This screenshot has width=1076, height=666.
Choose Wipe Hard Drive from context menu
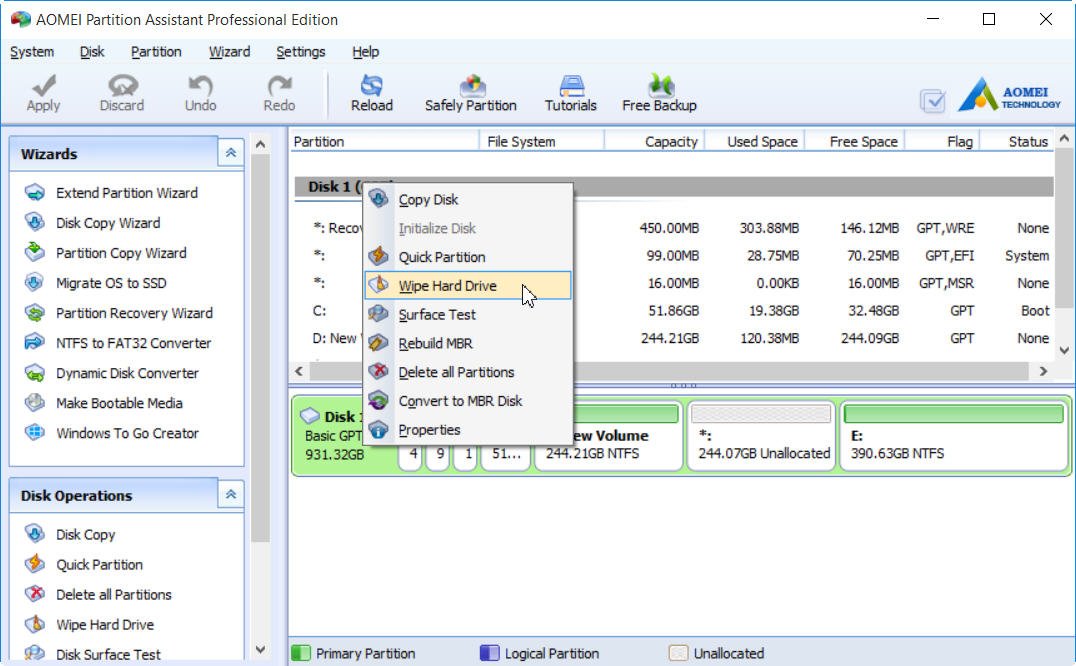pos(468,285)
